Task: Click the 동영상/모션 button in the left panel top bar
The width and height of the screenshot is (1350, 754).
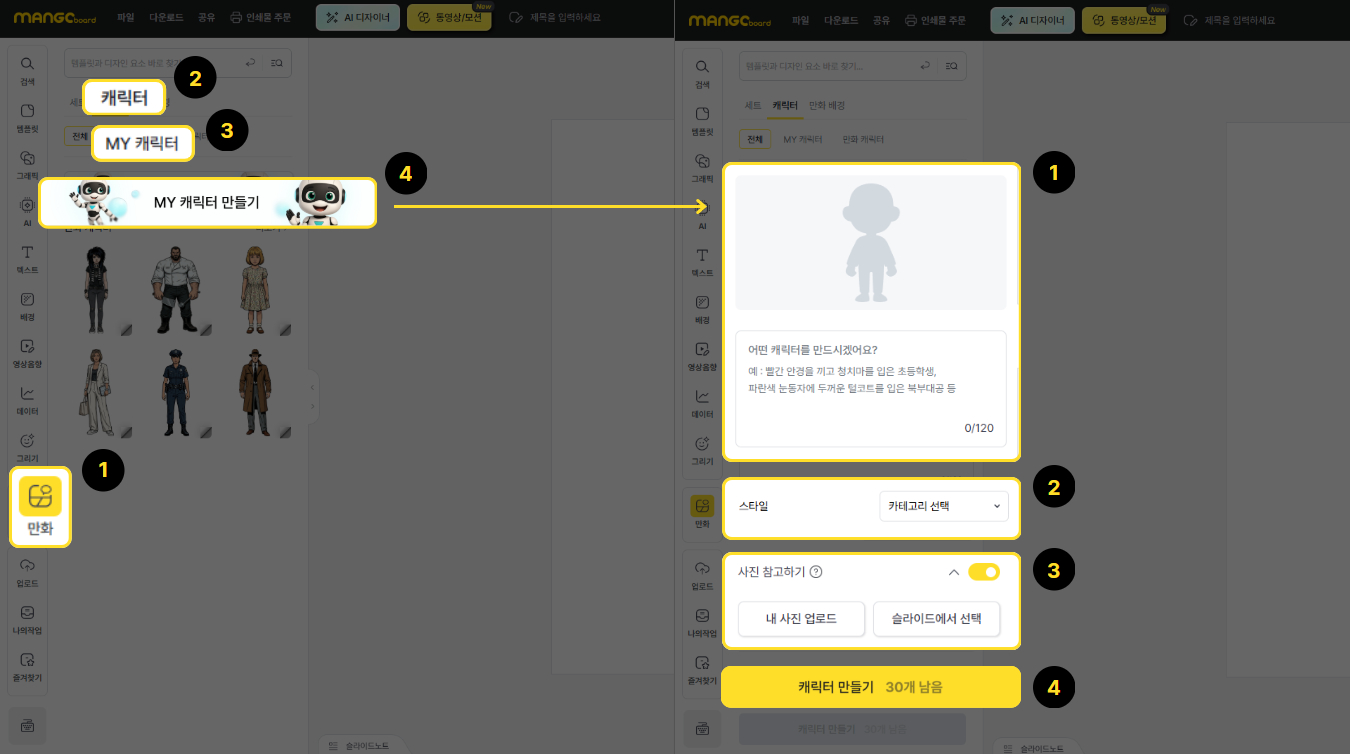Action: (450, 18)
